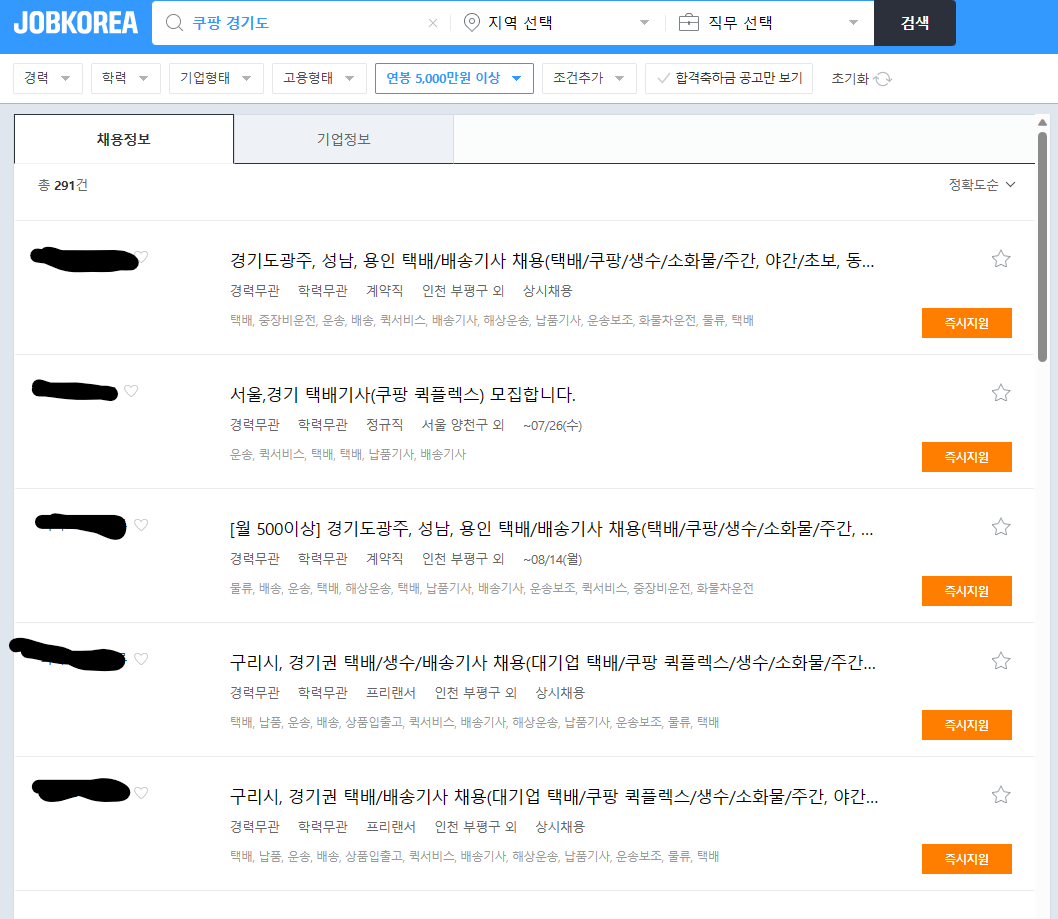This screenshot has height=919, width=1058.
Task: Favorite the company of 서울,경기 택배기사 heart
Action: coord(131,391)
